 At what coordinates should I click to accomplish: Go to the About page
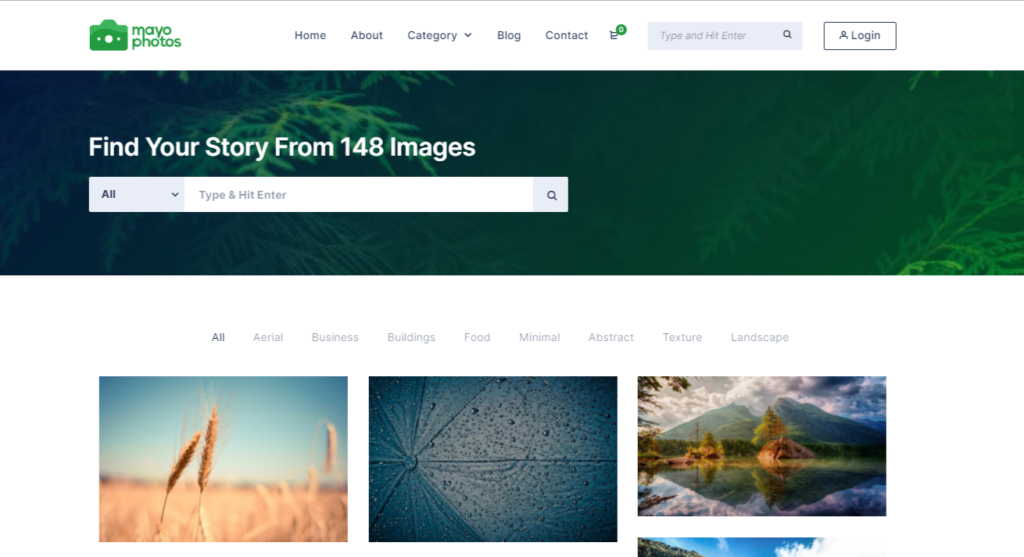pyautogui.click(x=366, y=35)
